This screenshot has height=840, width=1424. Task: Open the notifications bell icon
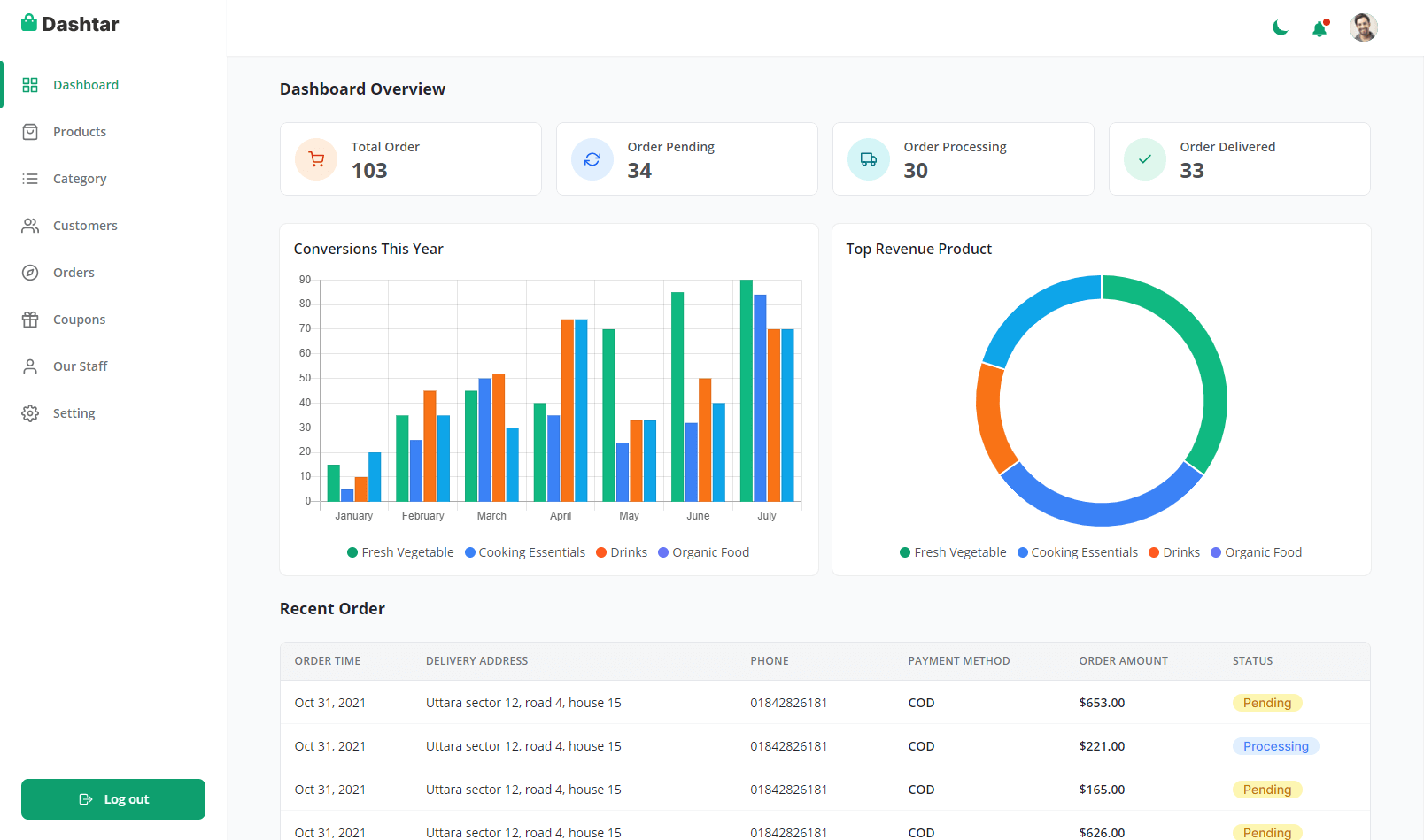[x=1320, y=28]
